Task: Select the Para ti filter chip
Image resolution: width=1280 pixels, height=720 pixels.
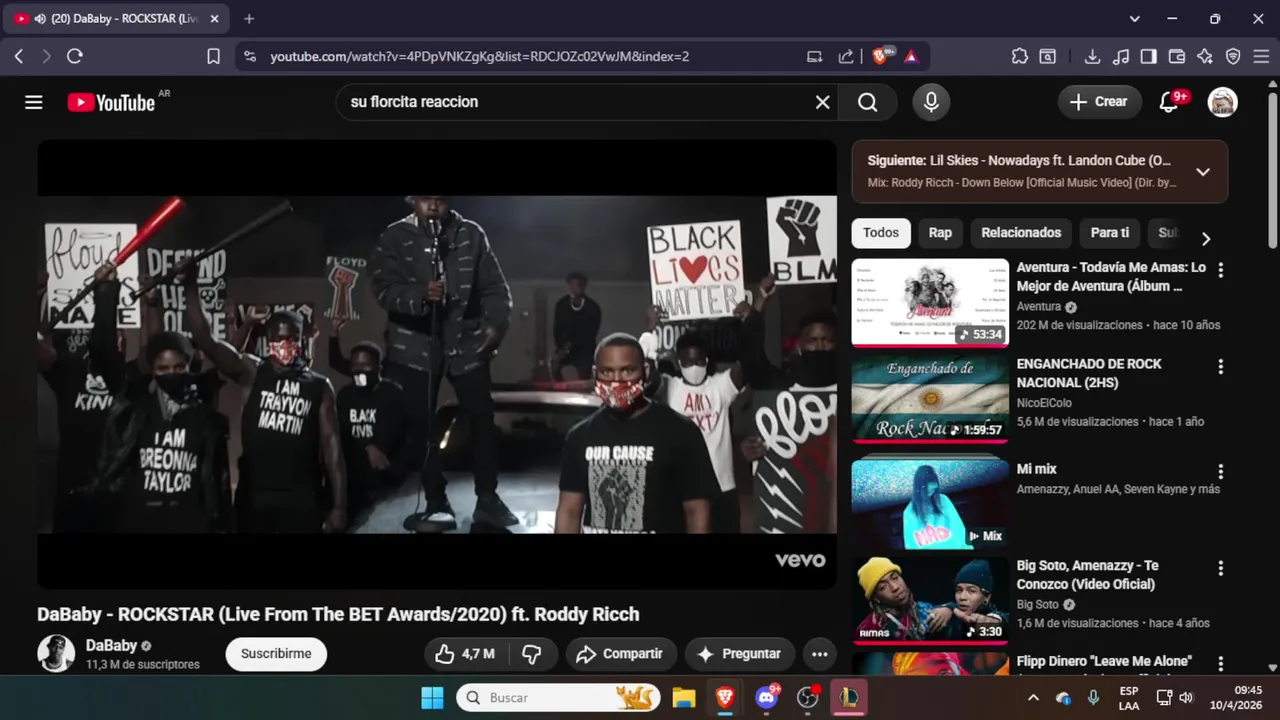Action: (x=1110, y=233)
